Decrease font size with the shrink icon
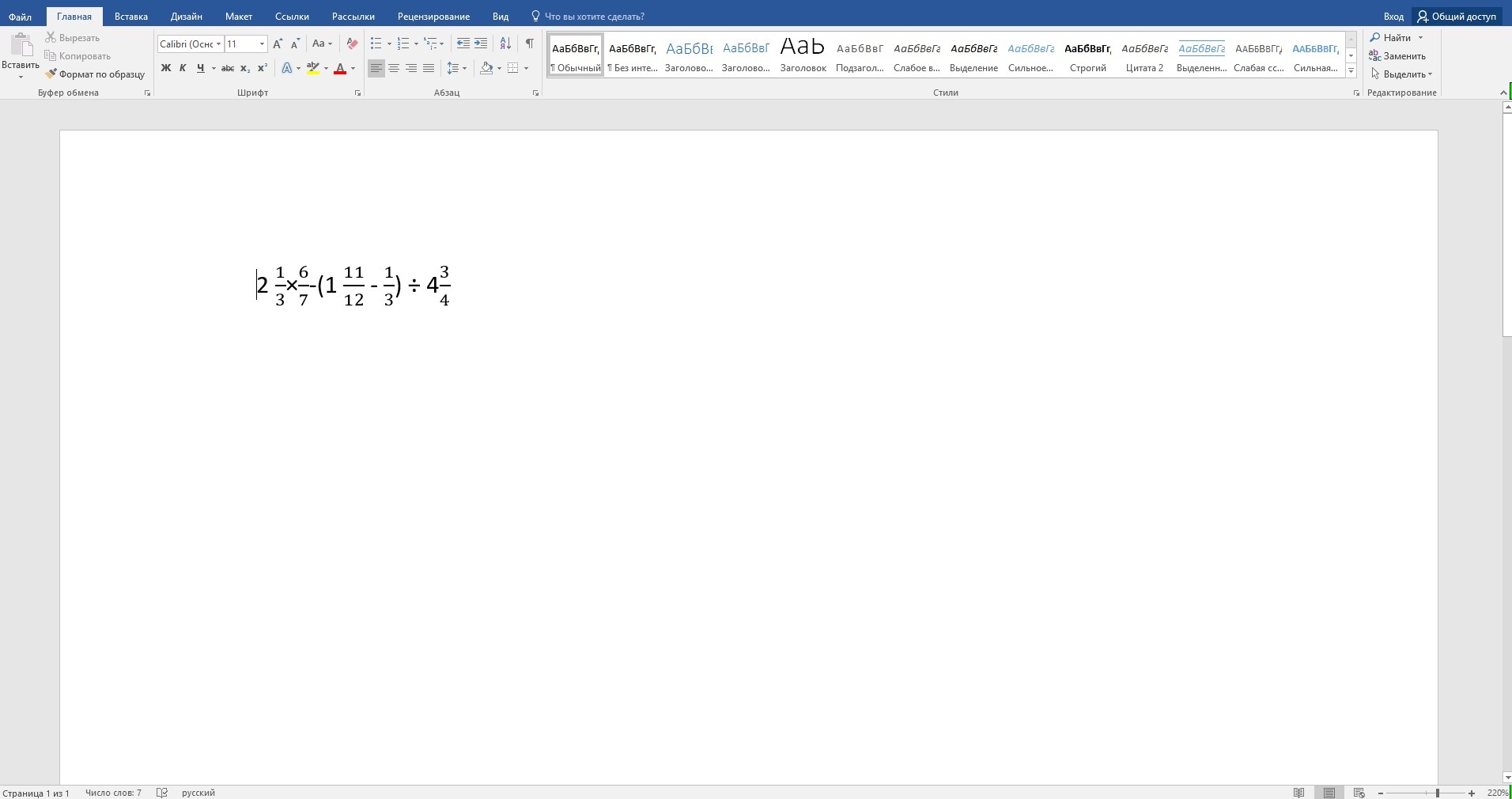Viewport: 1512px width, 799px height. tap(295, 44)
